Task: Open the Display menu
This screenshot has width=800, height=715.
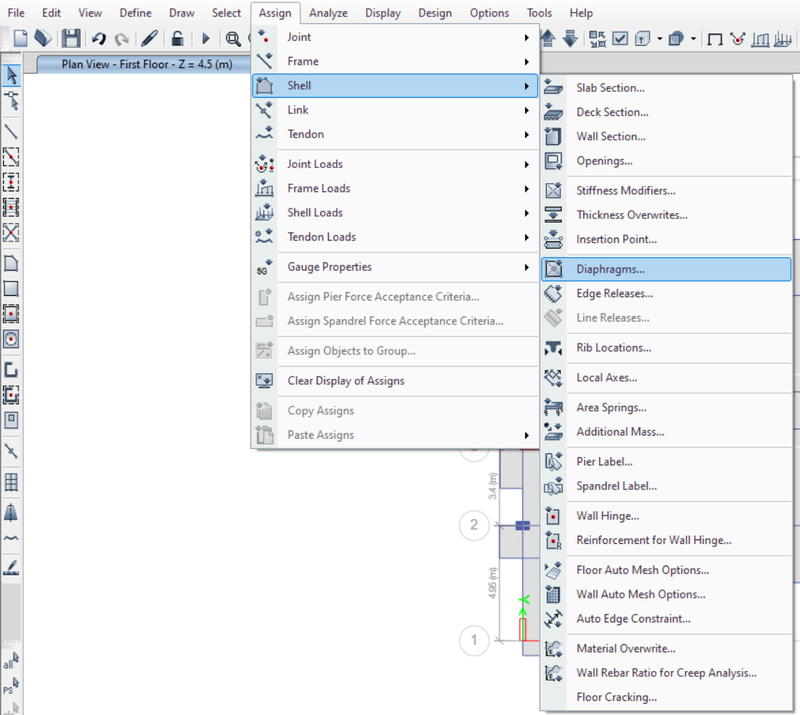Action: [x=383, y=13]
